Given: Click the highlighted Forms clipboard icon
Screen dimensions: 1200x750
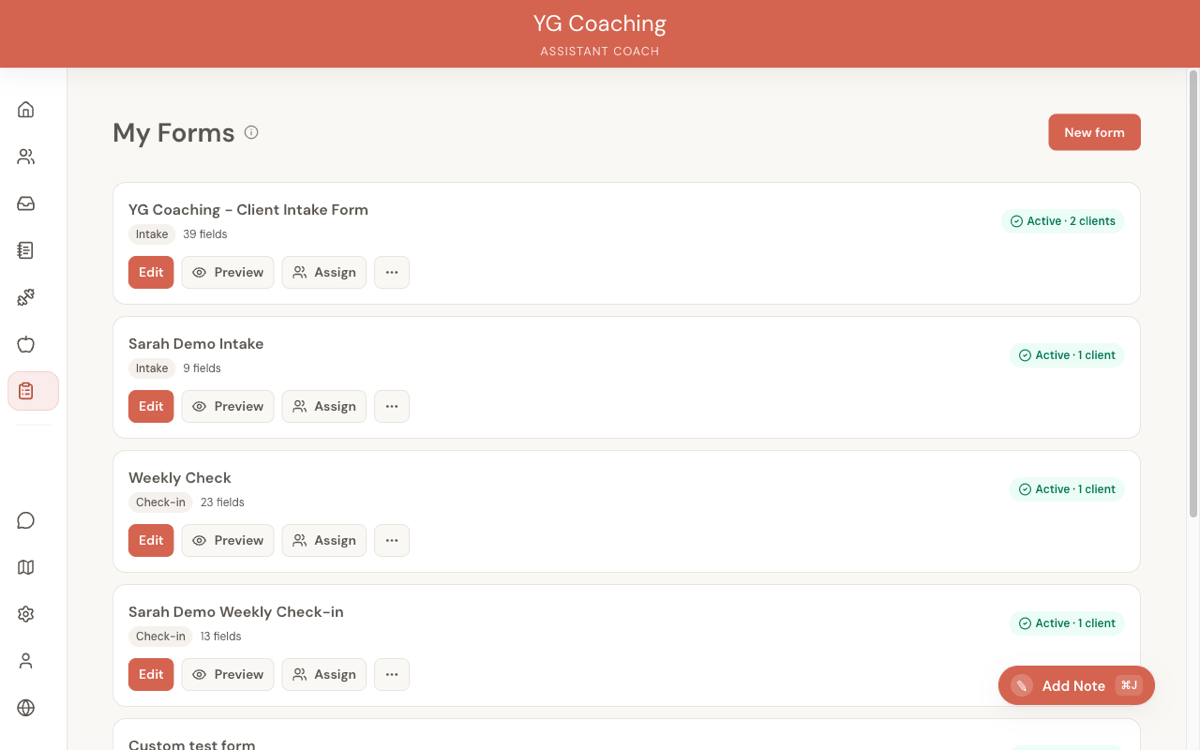Looking at the screenshot, I should click(x=25, y=391).
